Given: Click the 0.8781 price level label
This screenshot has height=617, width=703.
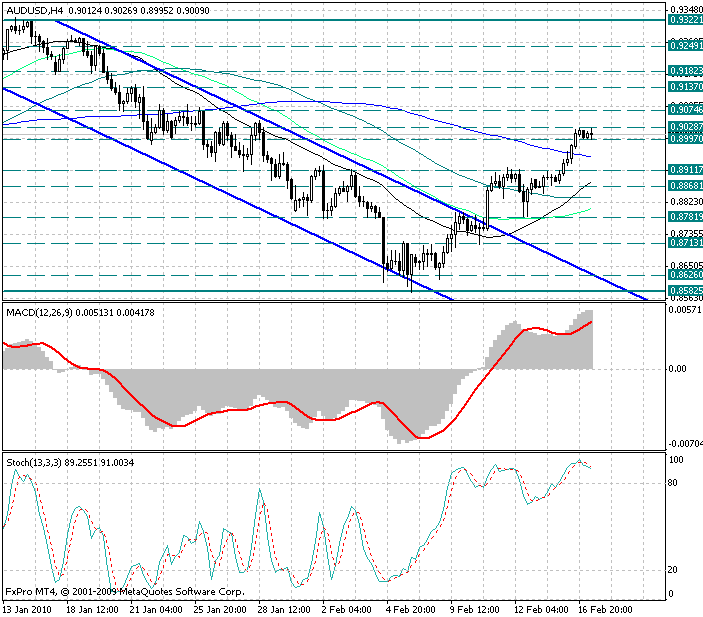Looking at the screenshot, I should coord(685,217).
